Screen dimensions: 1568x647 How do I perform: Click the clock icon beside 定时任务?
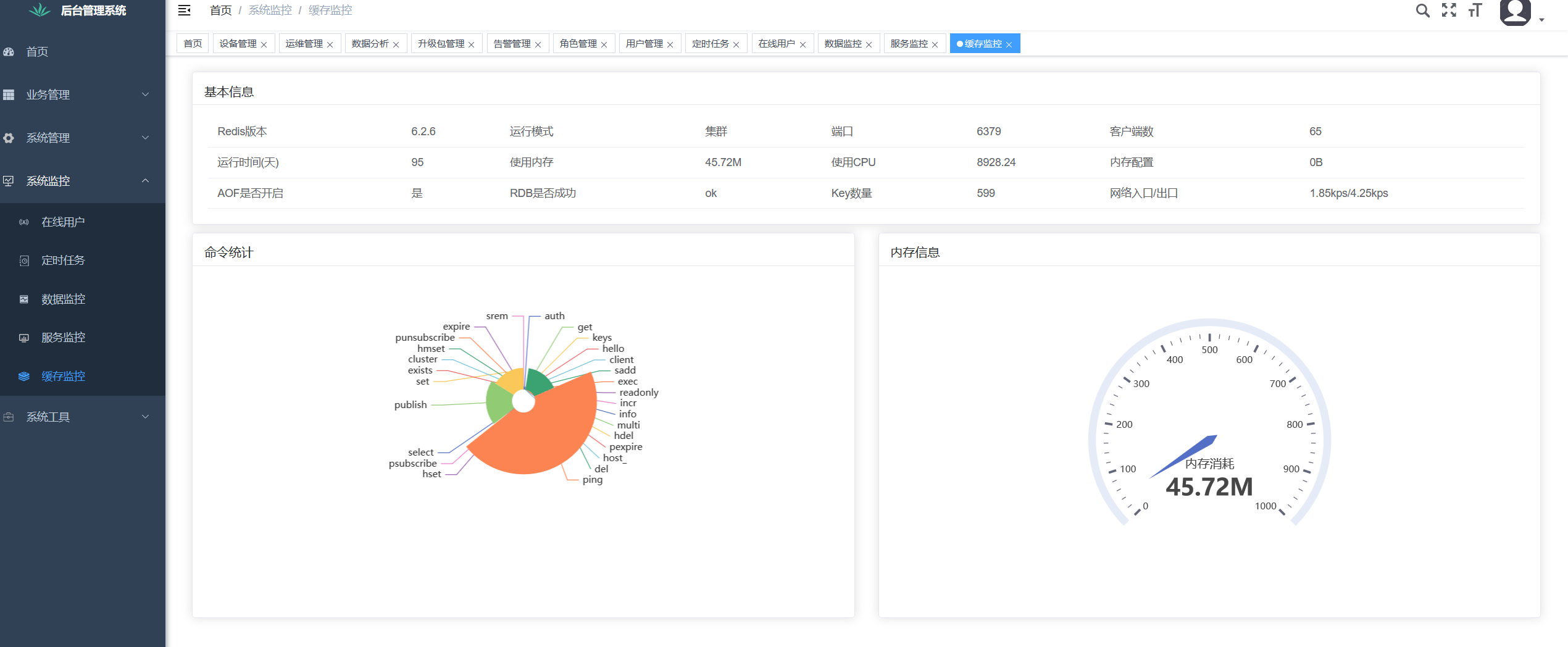pos(24,261)
